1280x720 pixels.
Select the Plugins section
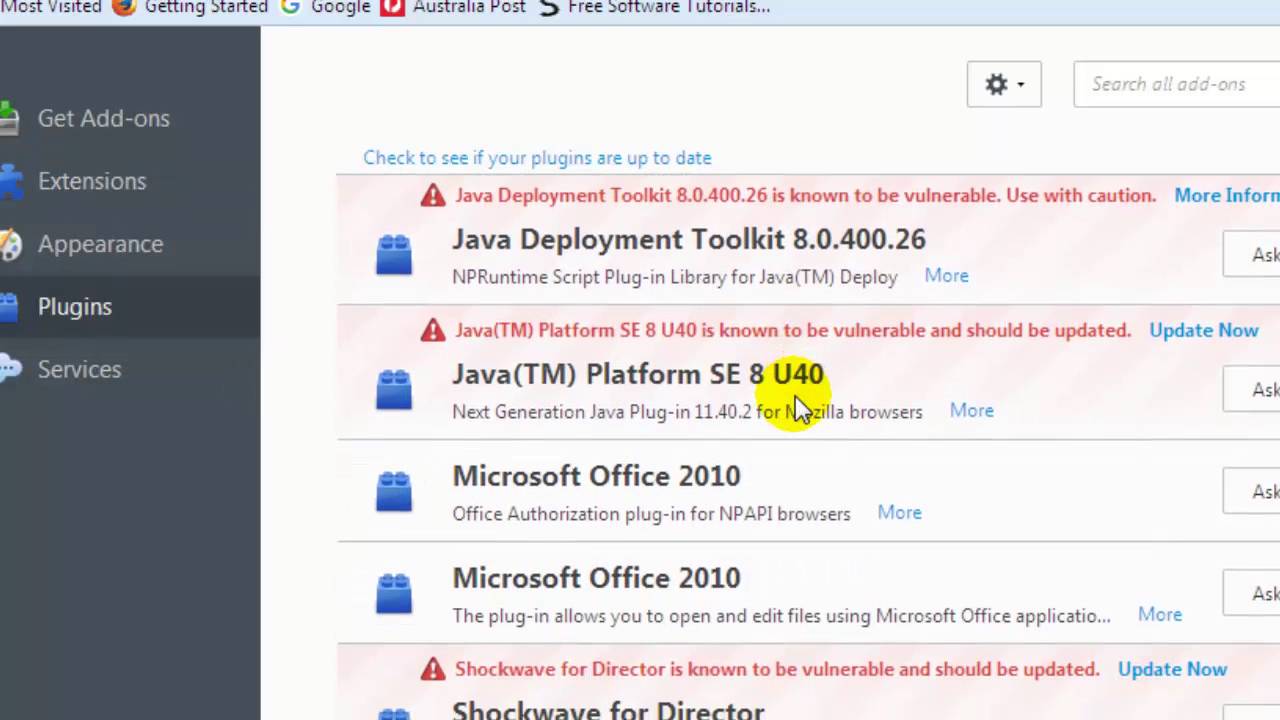pyautogui.click(x=75, y=307)
